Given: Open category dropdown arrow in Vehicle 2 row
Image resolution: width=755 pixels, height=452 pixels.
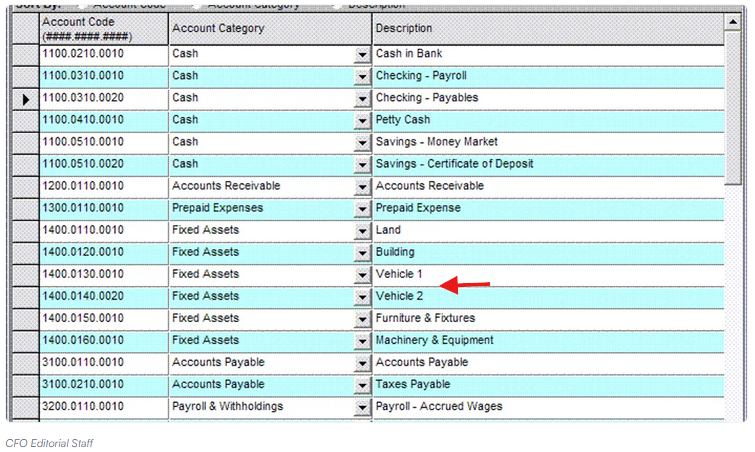Looking at the screenshot, I should pyautogui.click(x=362, y=297).
